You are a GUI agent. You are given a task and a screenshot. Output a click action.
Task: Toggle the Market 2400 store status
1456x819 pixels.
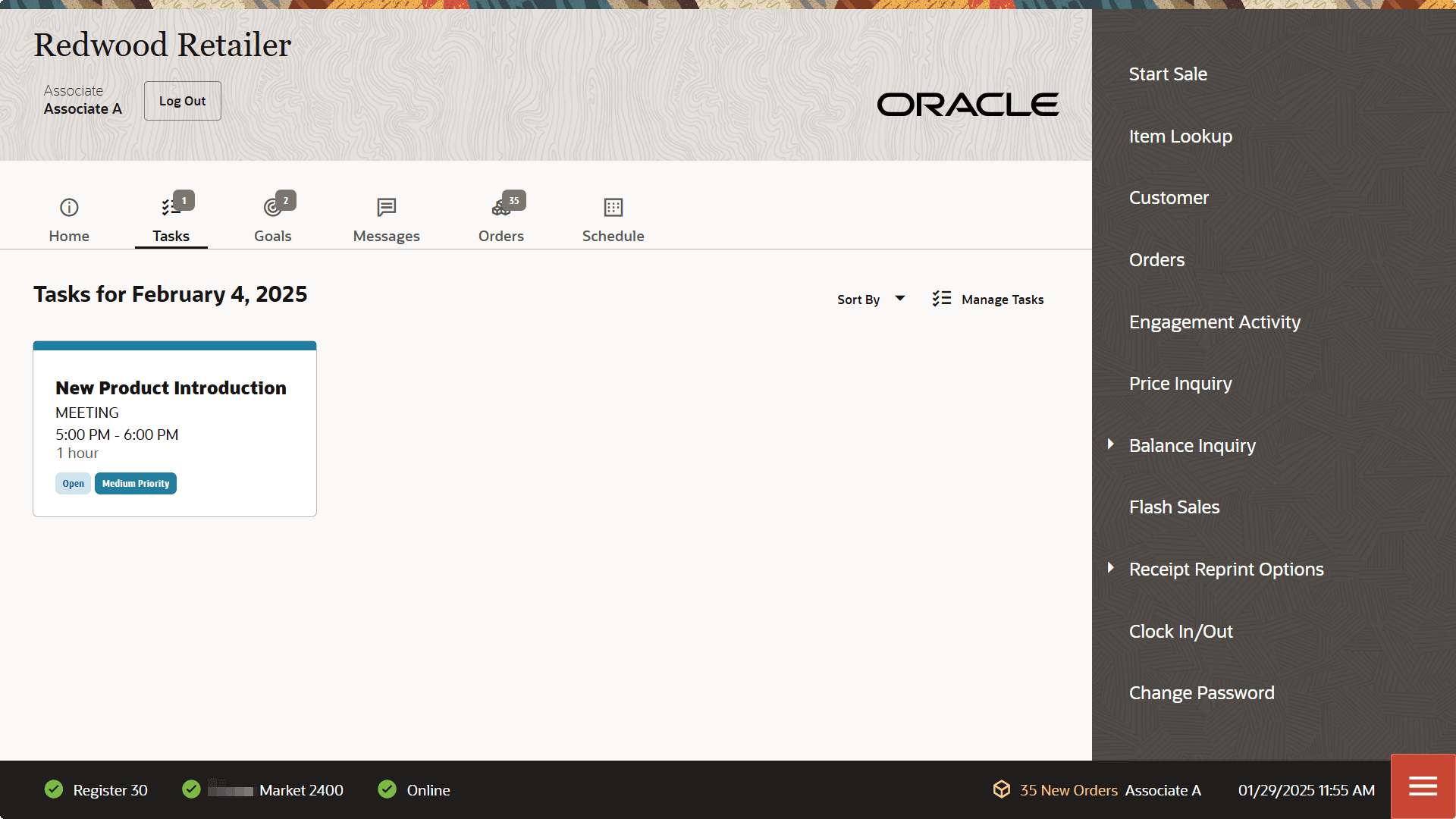[191, 789]
